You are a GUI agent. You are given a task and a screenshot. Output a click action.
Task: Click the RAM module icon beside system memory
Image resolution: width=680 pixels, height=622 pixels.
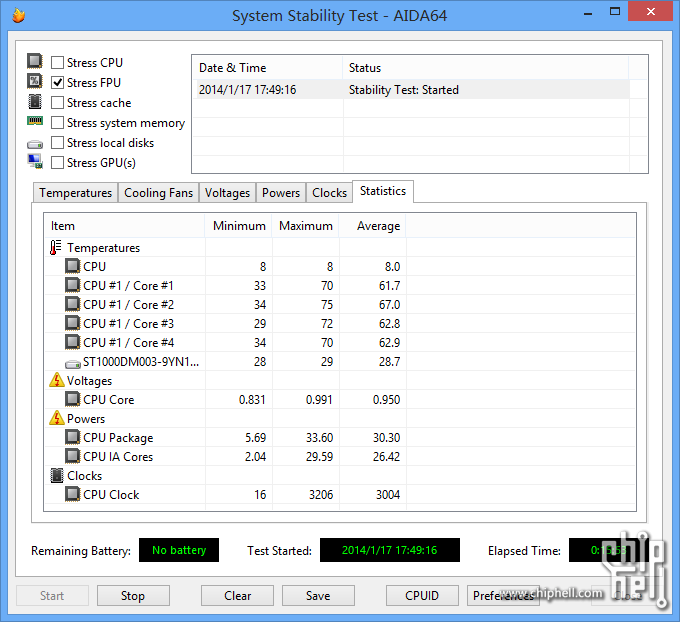pyautogui.click(x=35, y=121)
